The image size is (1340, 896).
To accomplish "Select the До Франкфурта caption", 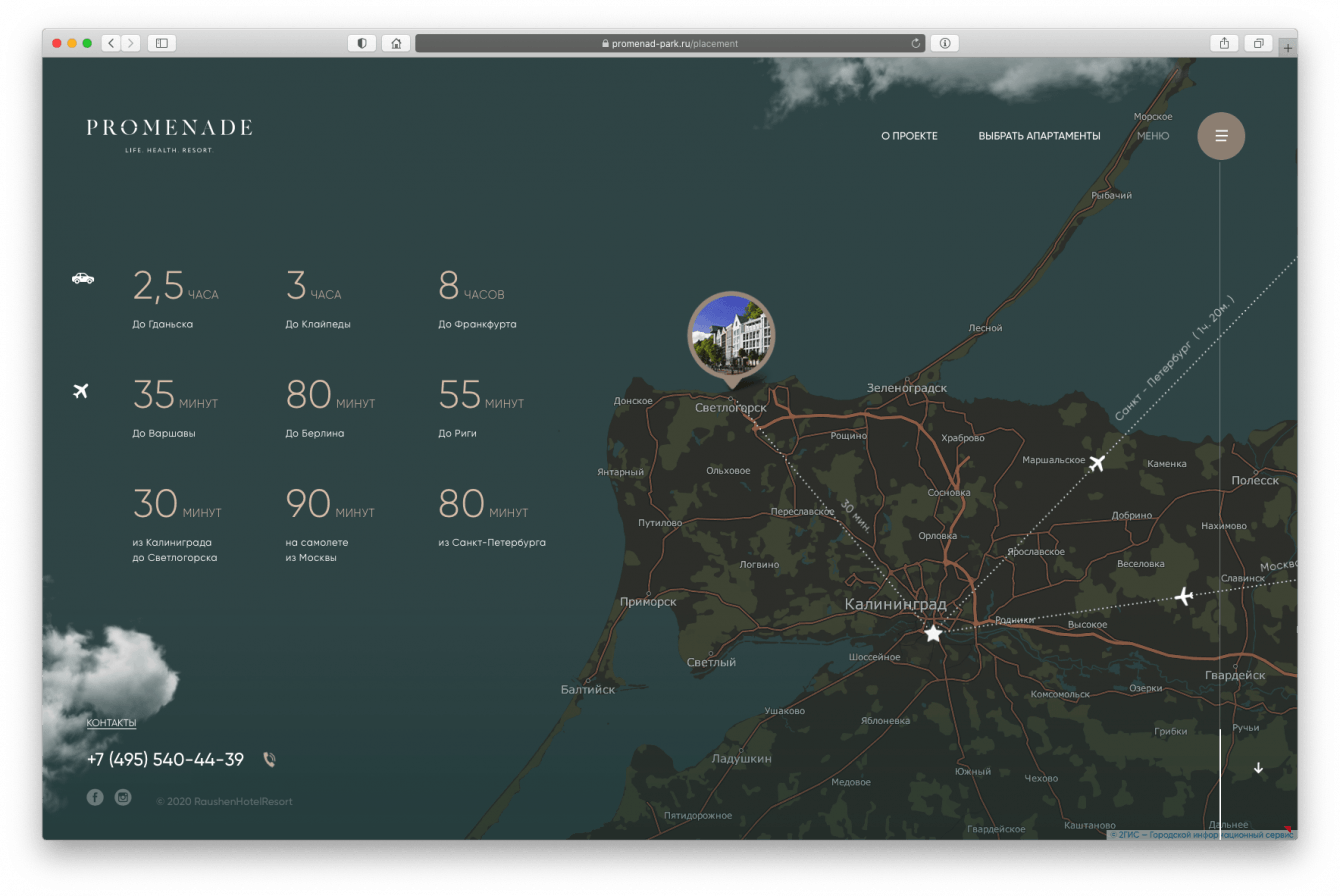I will [477, 325].
